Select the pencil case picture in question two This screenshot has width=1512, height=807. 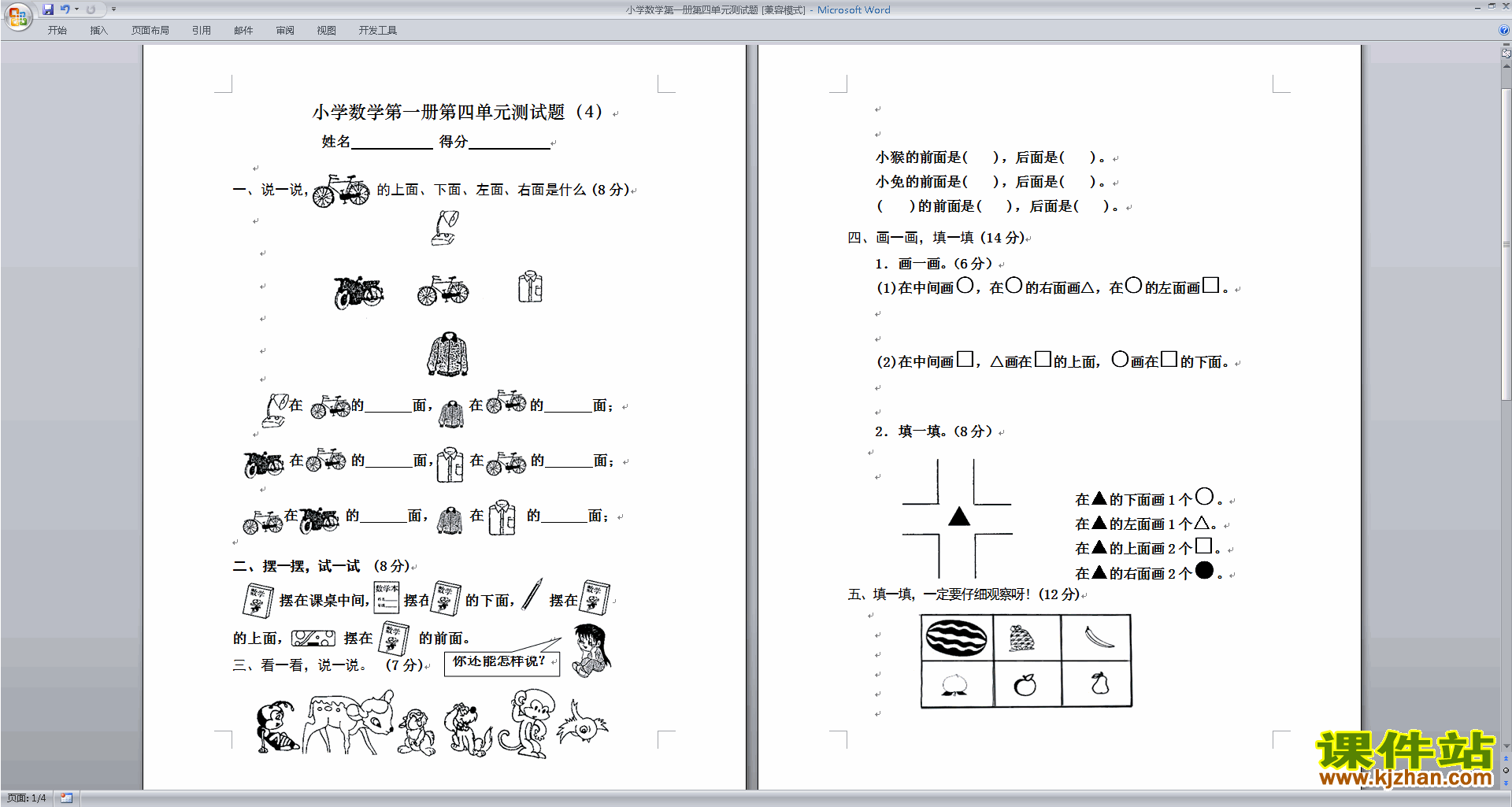(x=313, y=639)
